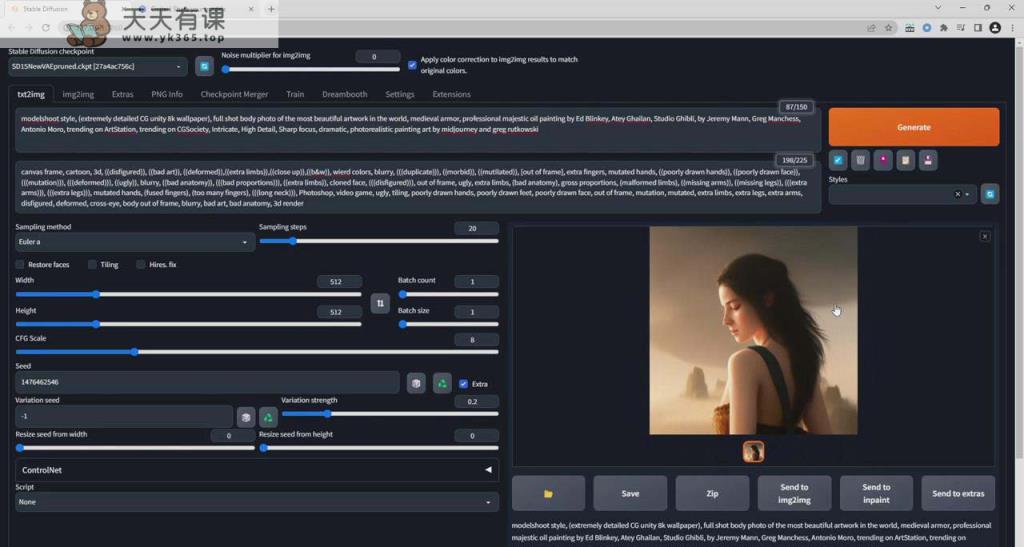
Task: Adjust Noise multiplier for img2img slider
Action: [310, 69]
